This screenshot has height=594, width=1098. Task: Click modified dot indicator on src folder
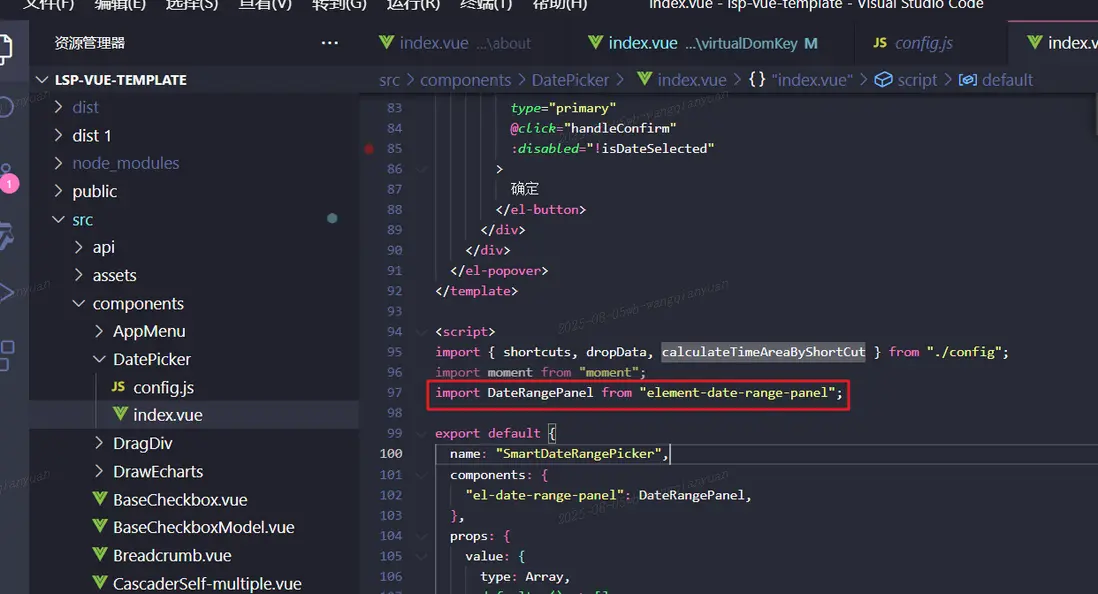coord(332,219)
